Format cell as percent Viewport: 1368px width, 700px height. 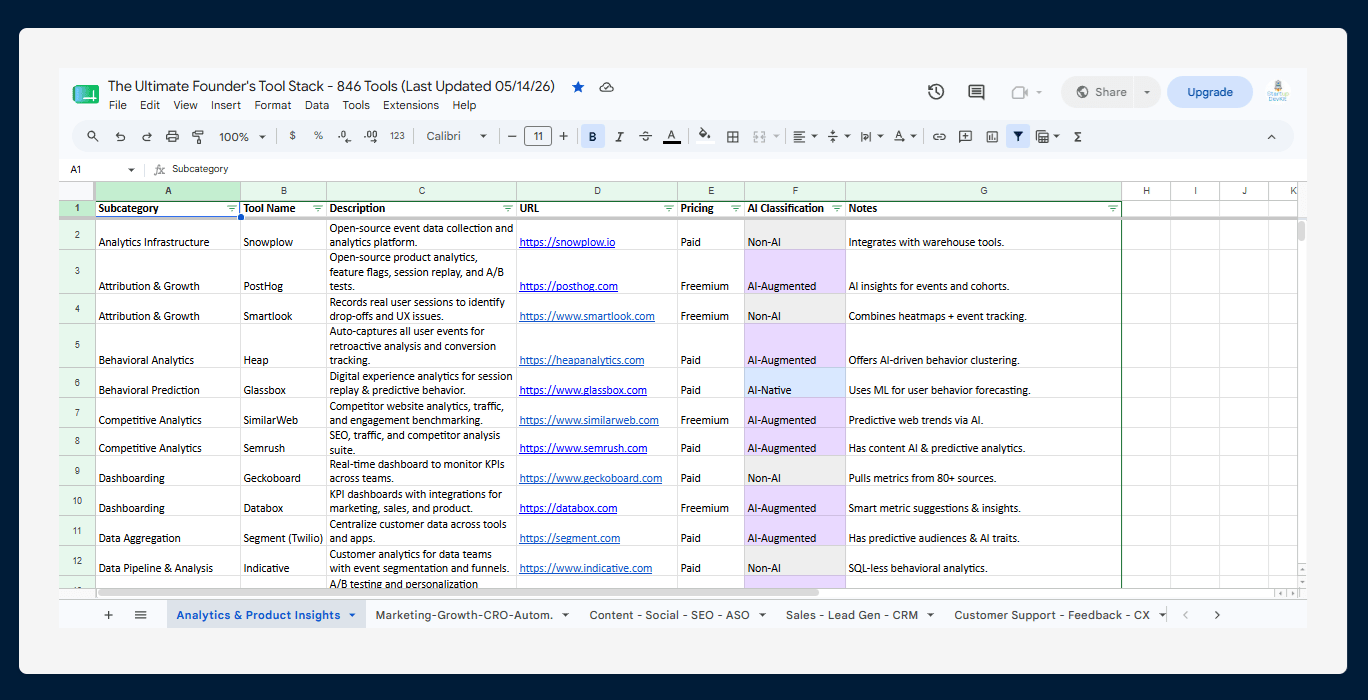pyautogui.click(x=318, y=136)
